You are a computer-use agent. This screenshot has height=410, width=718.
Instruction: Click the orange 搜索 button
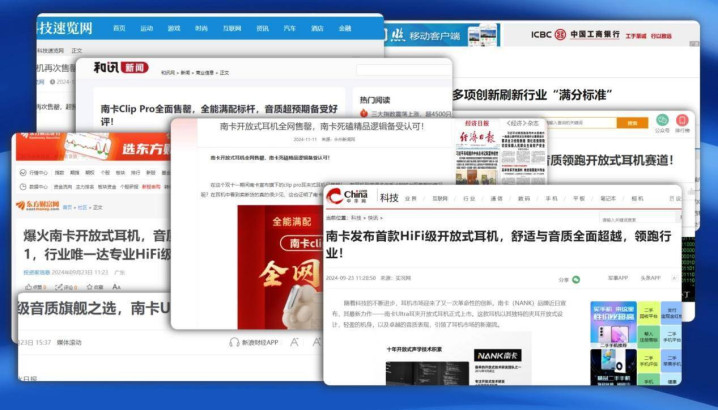click(x=632, y=123)
